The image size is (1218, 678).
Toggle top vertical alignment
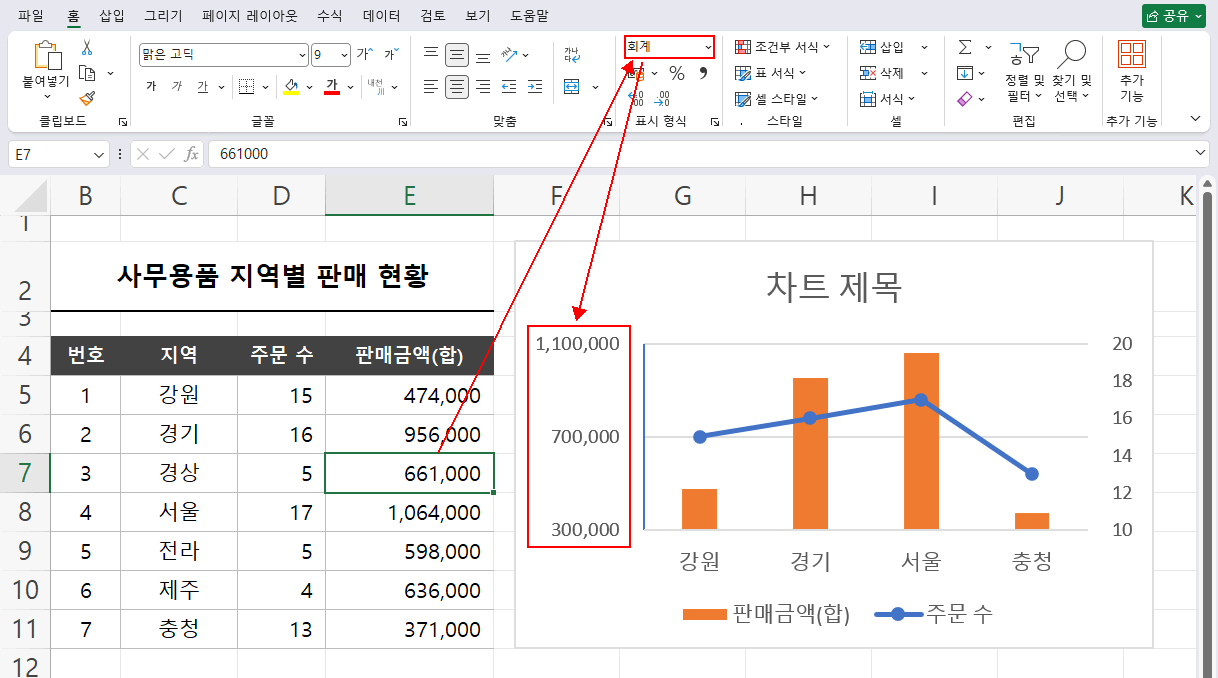pyautogui.click(x=431, y=54)
